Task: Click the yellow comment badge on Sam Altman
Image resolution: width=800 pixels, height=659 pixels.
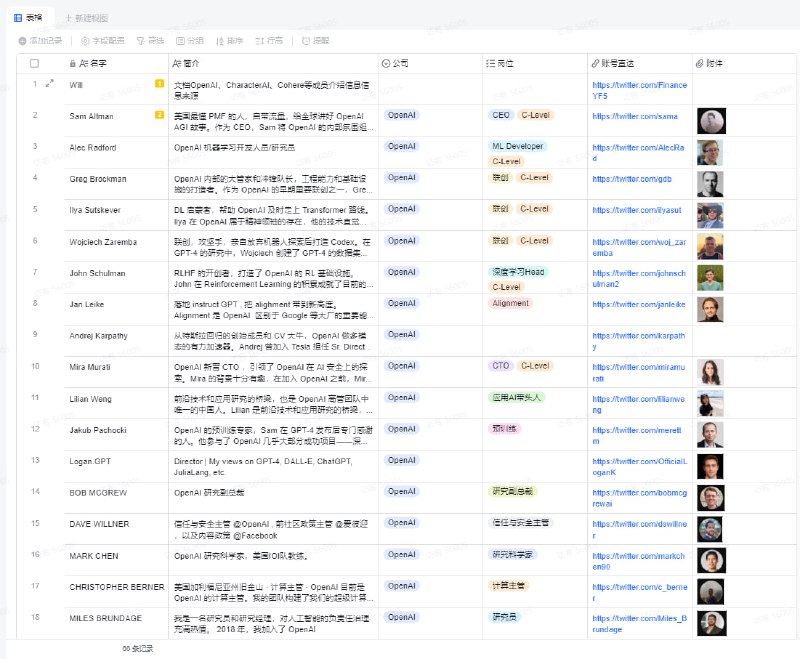Action: point(159,115)
